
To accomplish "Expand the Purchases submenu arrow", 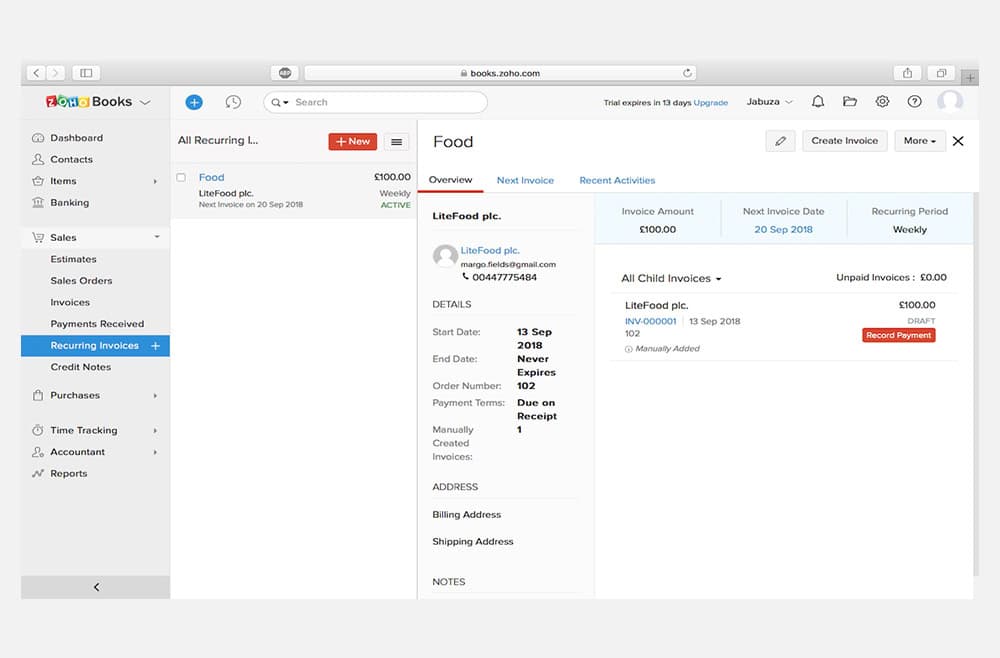I will pyautogui.click(x=155, y=396).
